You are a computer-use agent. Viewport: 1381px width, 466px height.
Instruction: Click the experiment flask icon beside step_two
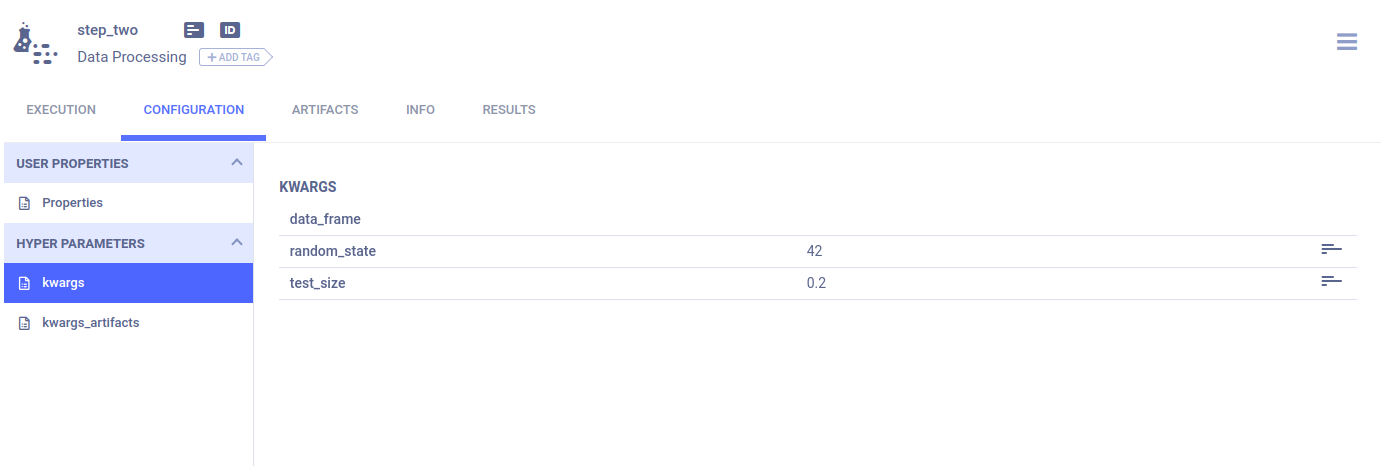[x=35, y=43]
